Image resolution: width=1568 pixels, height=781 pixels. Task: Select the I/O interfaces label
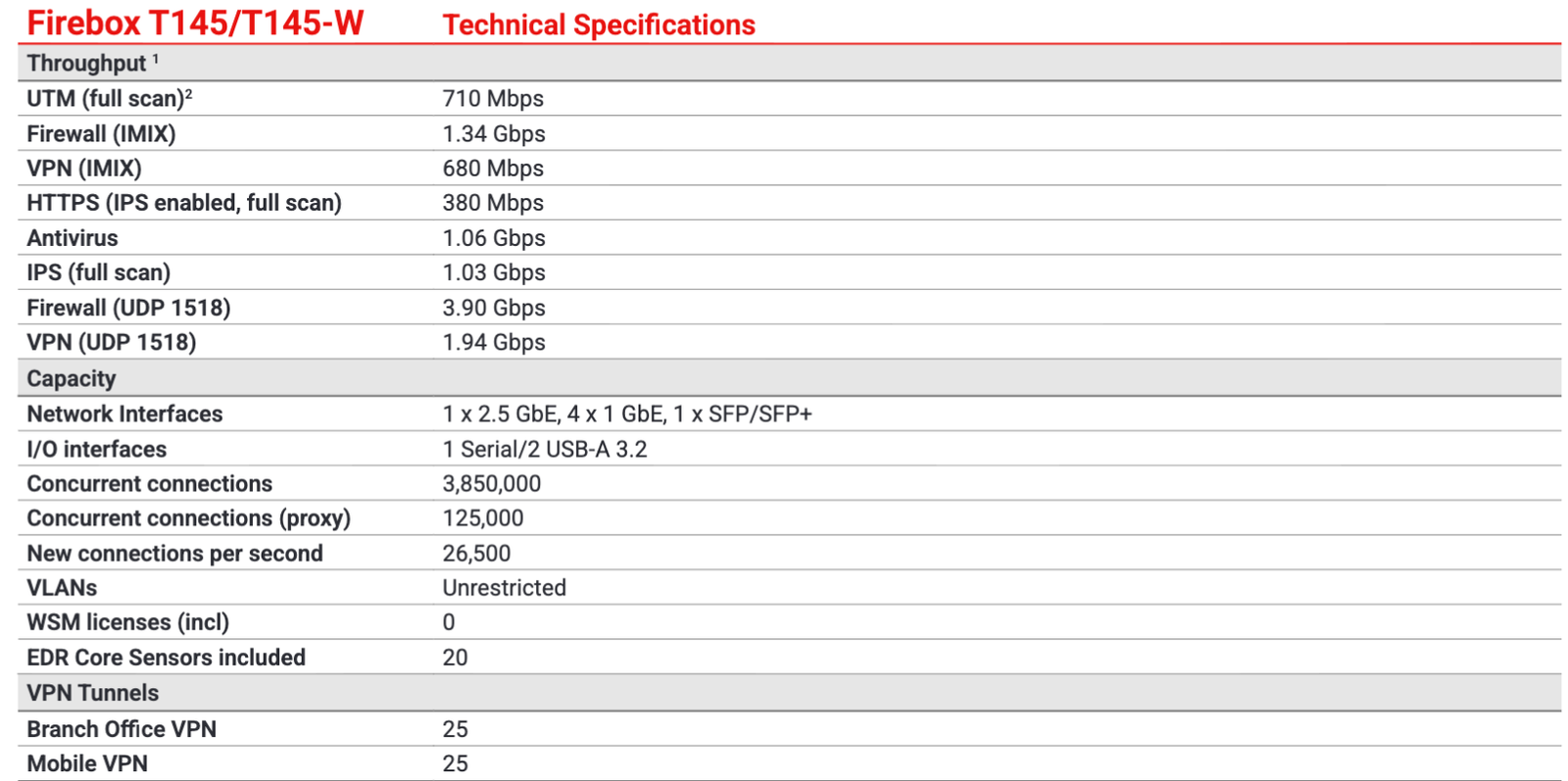[x=97, y=449]
